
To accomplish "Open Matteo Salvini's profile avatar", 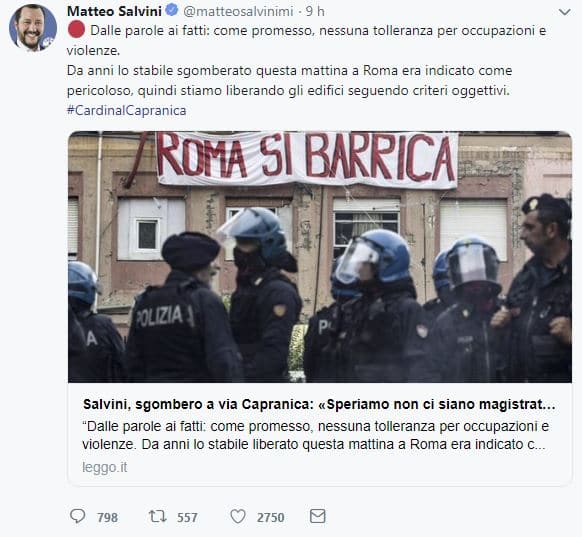I will pyautogui.click(x=33, y=28).
